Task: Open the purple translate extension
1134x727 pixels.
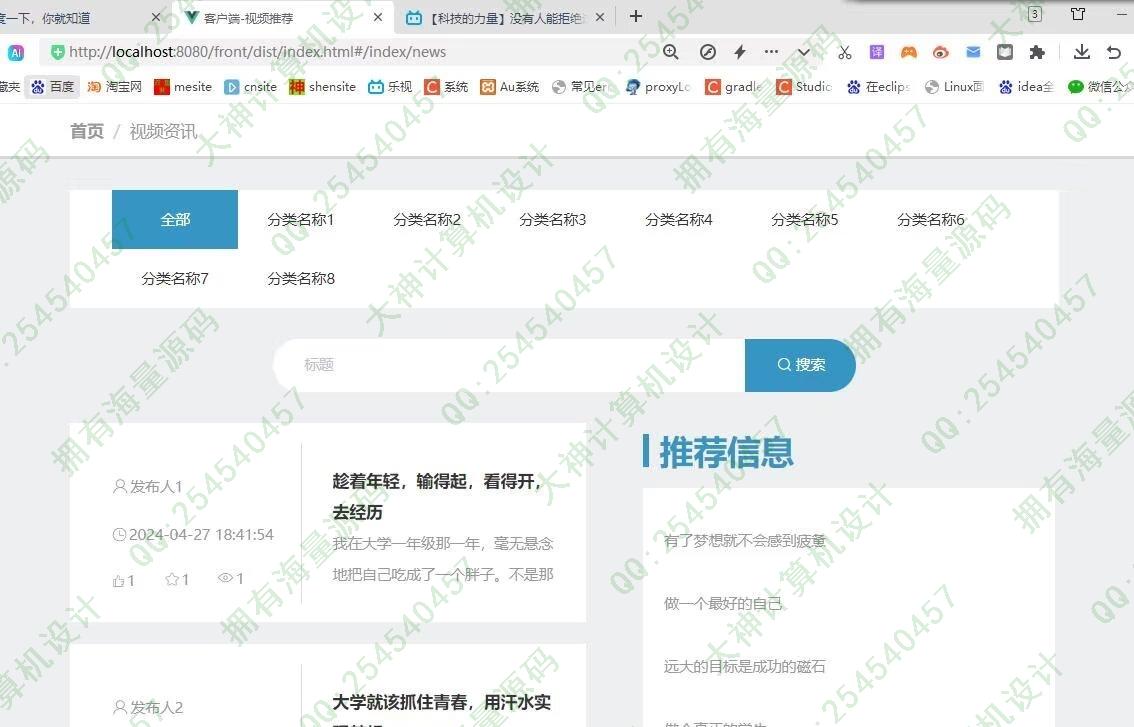Action: pyautogui.click(x=877, y=52)
